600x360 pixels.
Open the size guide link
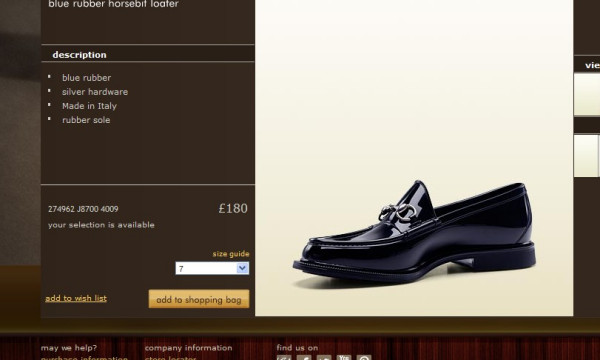(x=231, y=254)
